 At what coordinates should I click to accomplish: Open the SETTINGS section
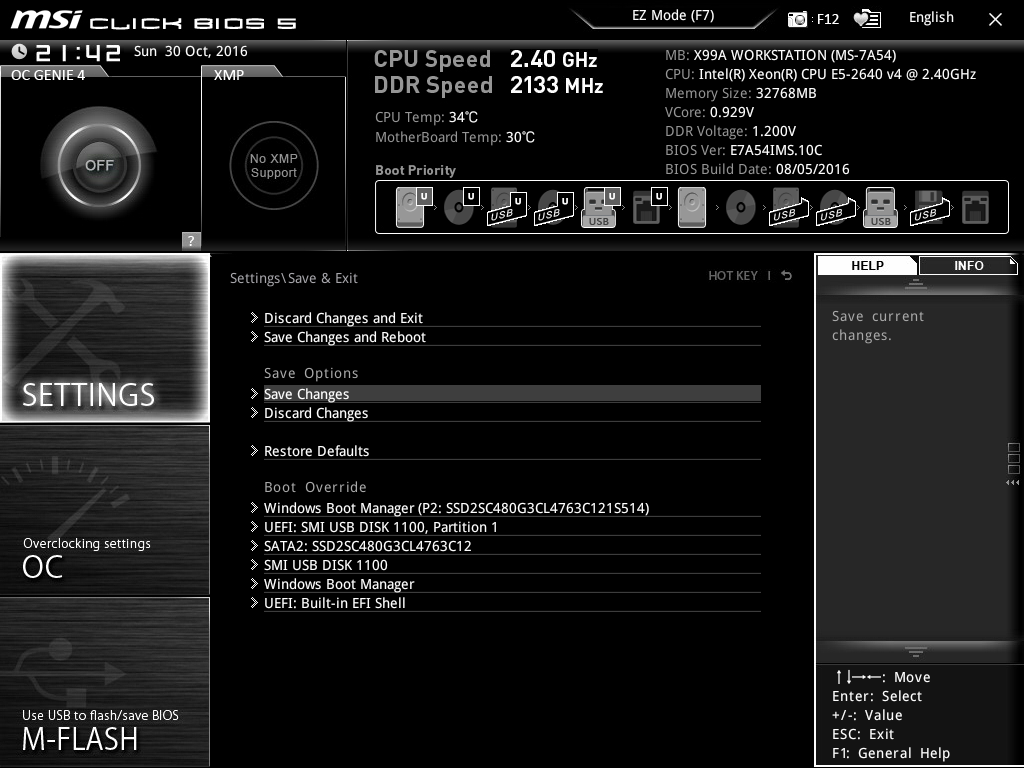pyautogui.click(x=105, y=338)
